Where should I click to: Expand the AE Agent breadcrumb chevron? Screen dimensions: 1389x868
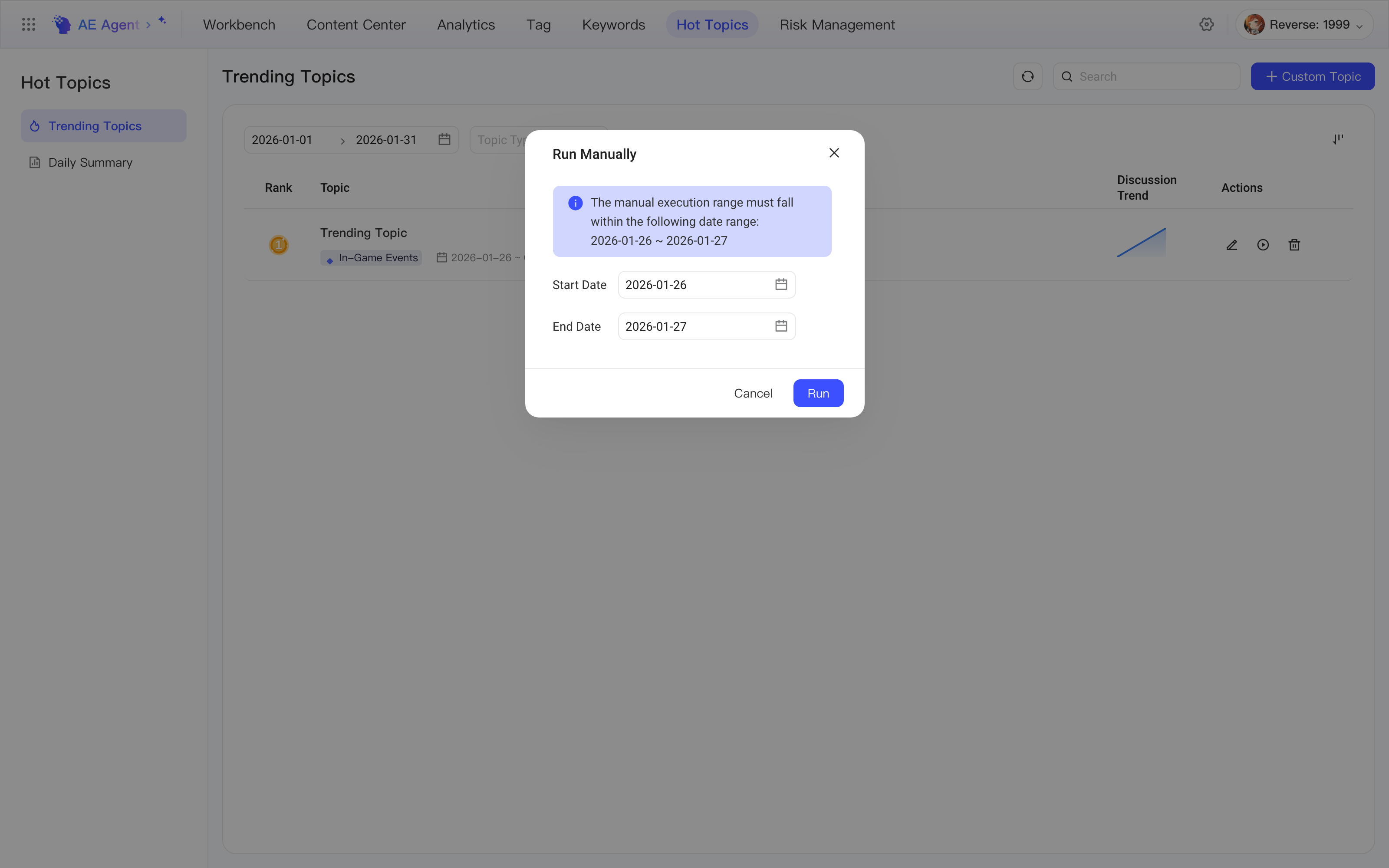pos(148,25)
